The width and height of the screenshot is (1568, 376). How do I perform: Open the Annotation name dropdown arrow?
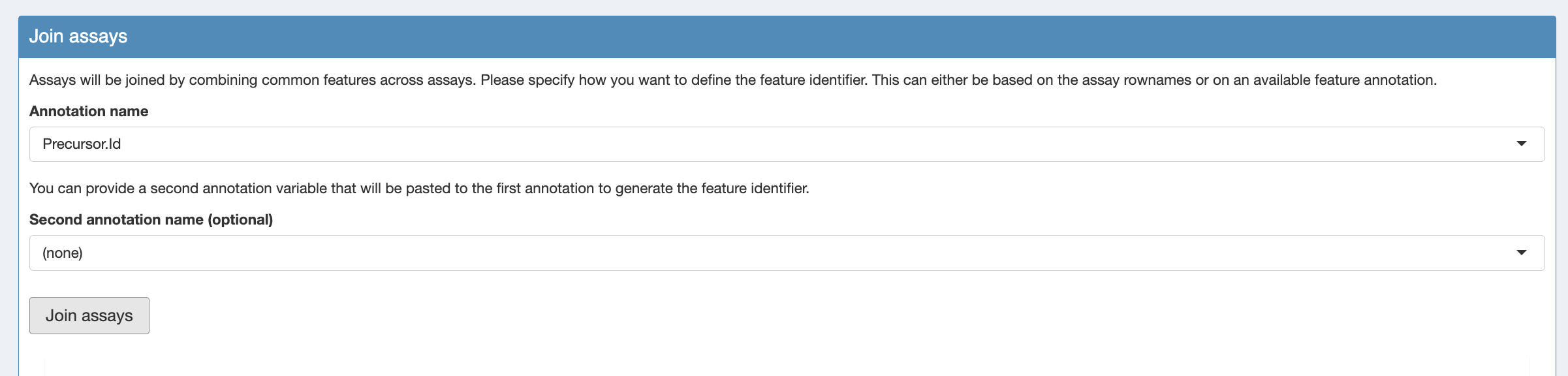coord(1521,144)
